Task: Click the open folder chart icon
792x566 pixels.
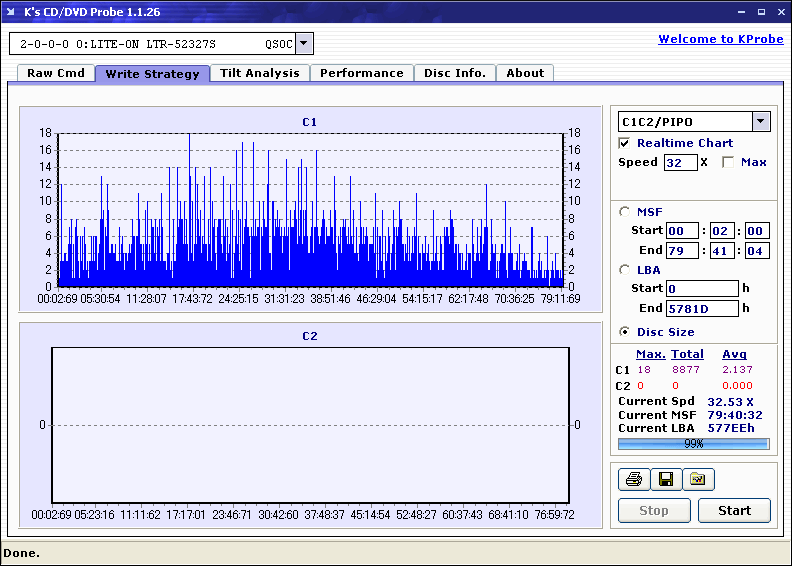Action: 698,479
